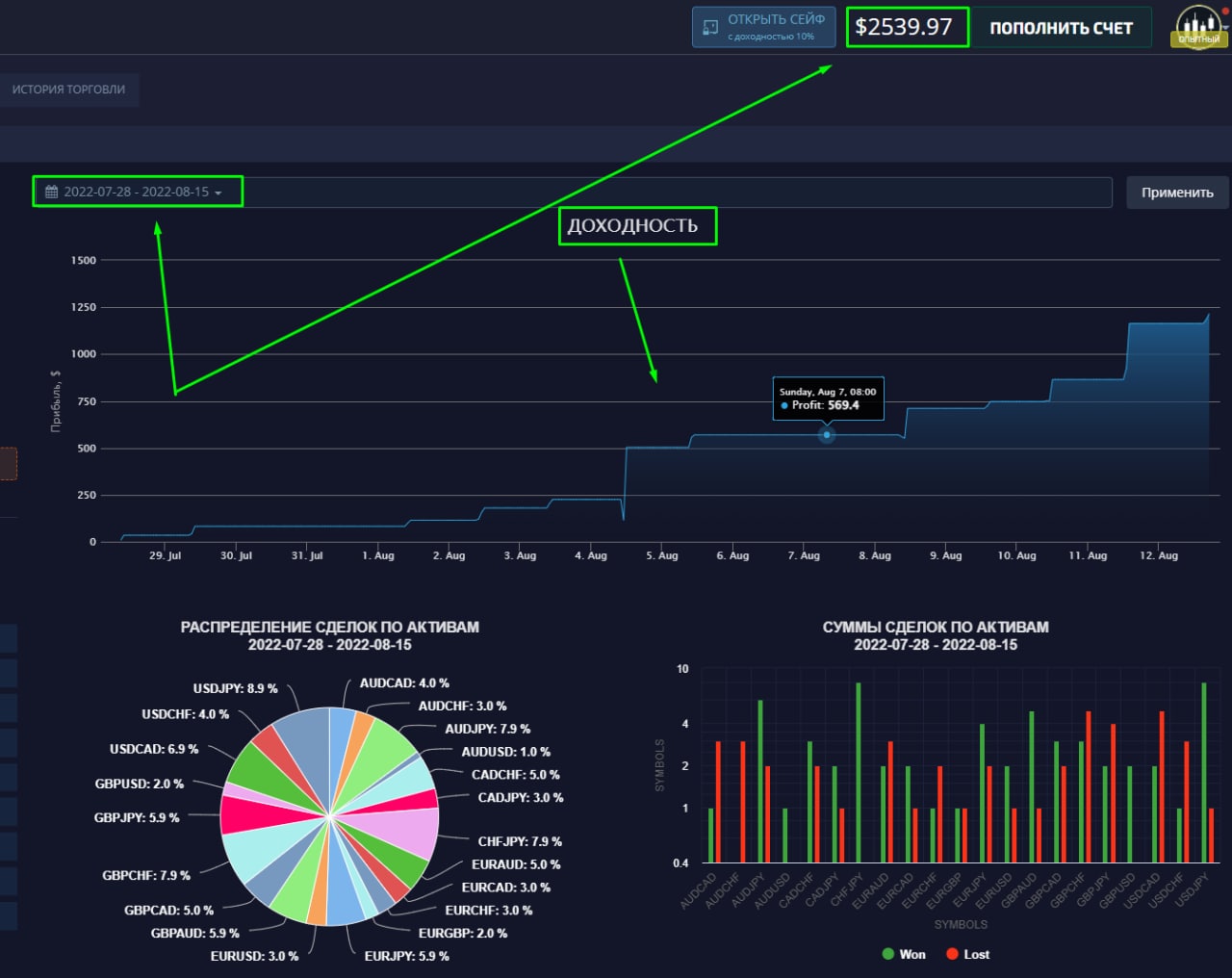Click the tallest green CHFJPY Won bar
Screen dimensions: 1232x978
tap(859, 773)
